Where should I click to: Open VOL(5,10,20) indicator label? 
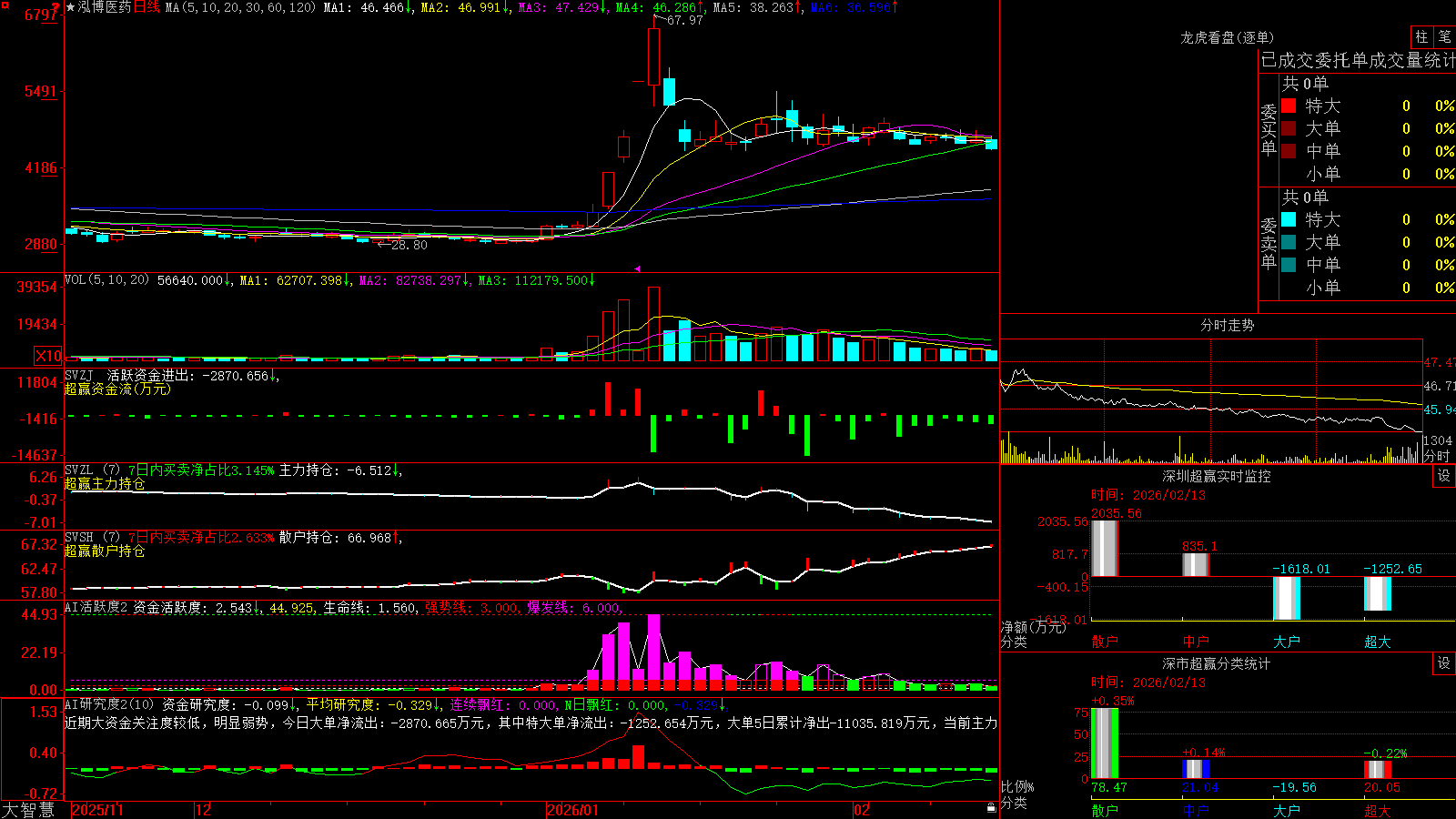(106, 279)
